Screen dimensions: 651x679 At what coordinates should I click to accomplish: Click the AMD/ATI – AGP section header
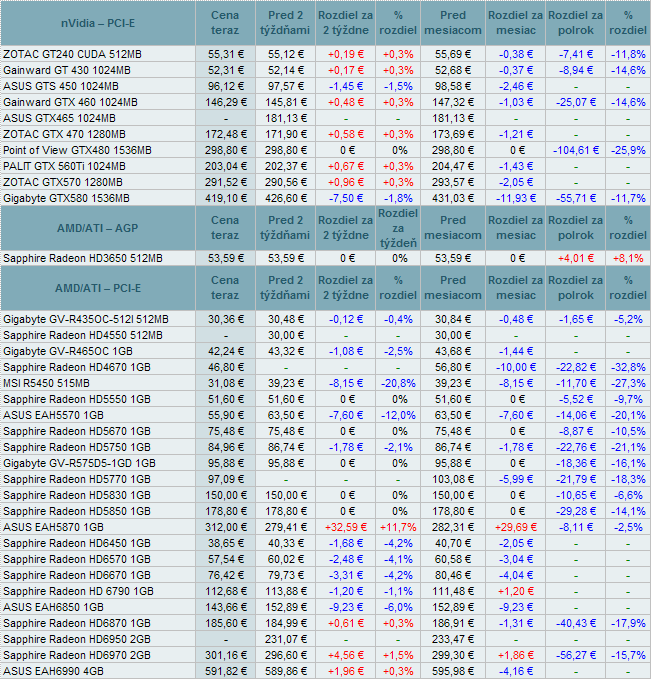[x=98, y=228]
